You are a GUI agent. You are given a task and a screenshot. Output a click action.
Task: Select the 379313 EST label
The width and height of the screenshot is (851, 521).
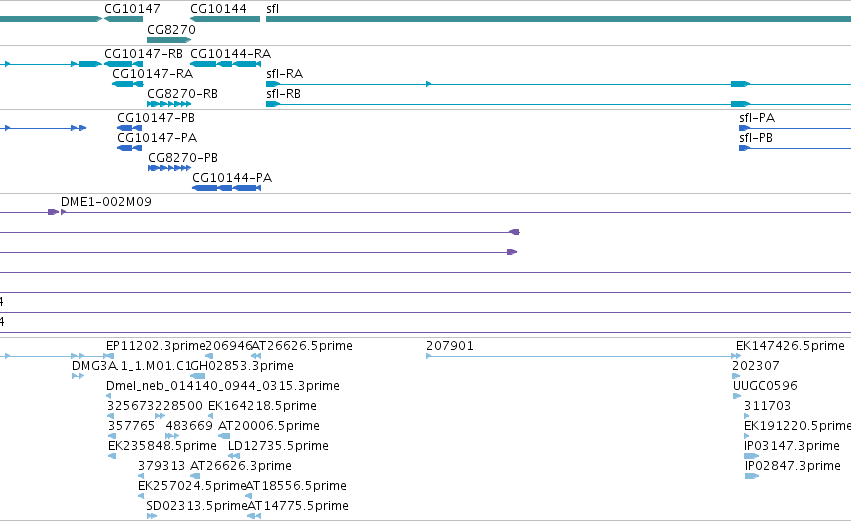click(161, 466)
